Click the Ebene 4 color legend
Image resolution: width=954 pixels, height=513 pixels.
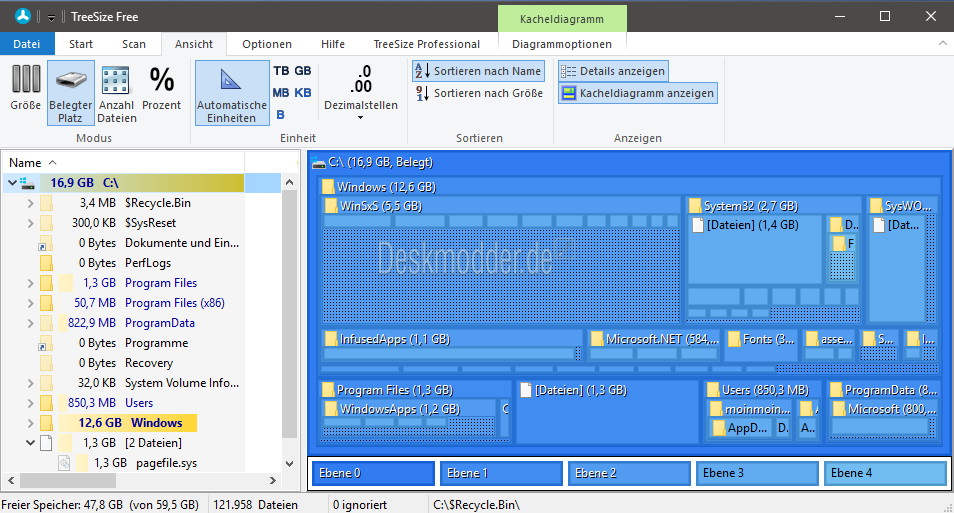(x=885, y=473)
